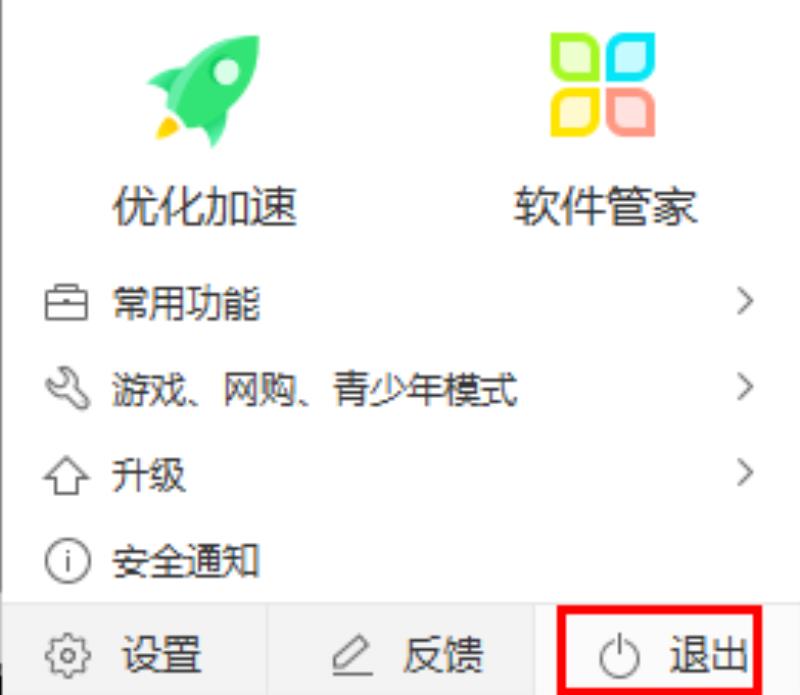Expand the 升级 submenu arrow
Screen dimensions: 800x695
(x=745, y=473)
